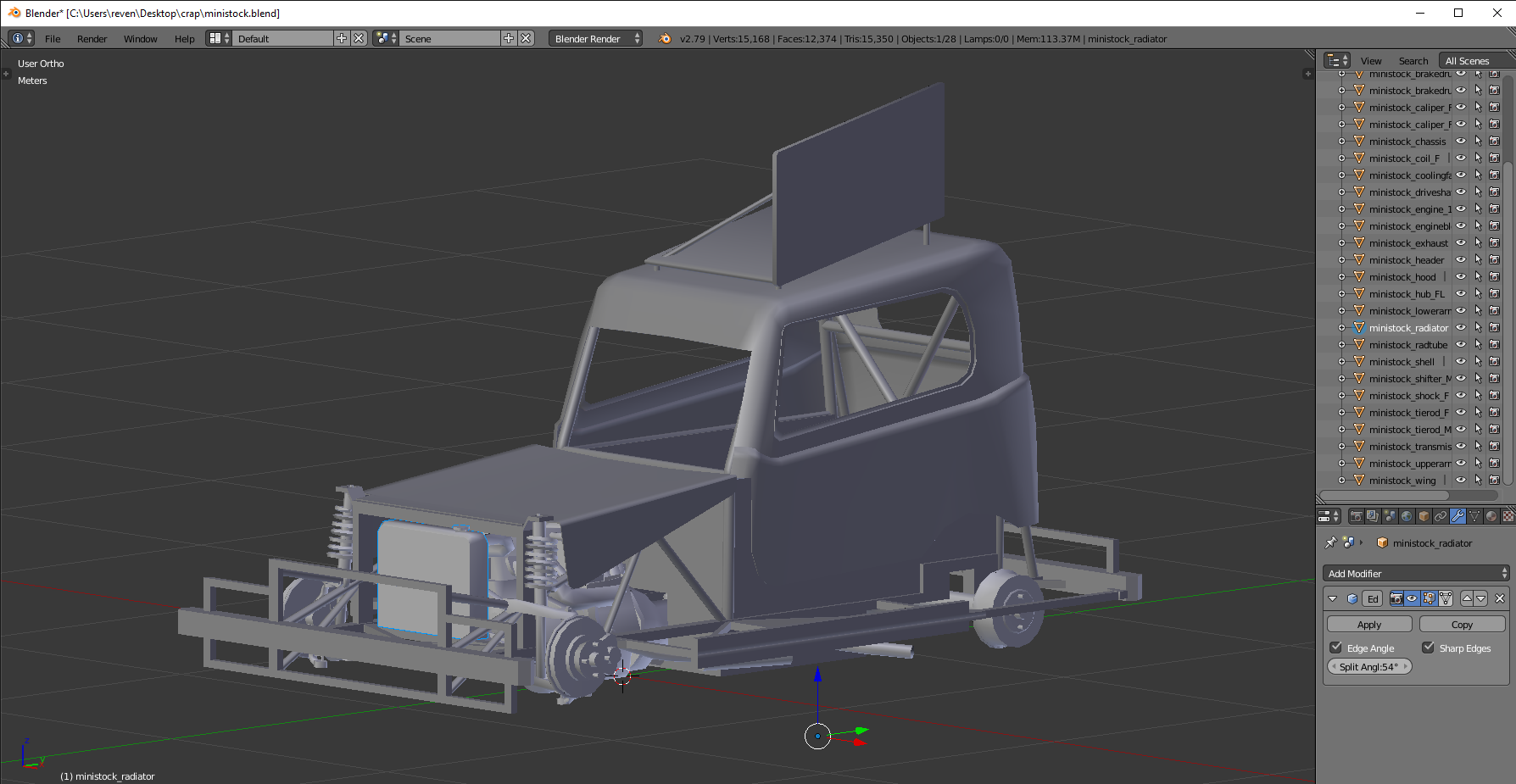
Task: Uncheck the Sharp Edges checkbox
Action: pyautogui.click(x=1429, y=648)
